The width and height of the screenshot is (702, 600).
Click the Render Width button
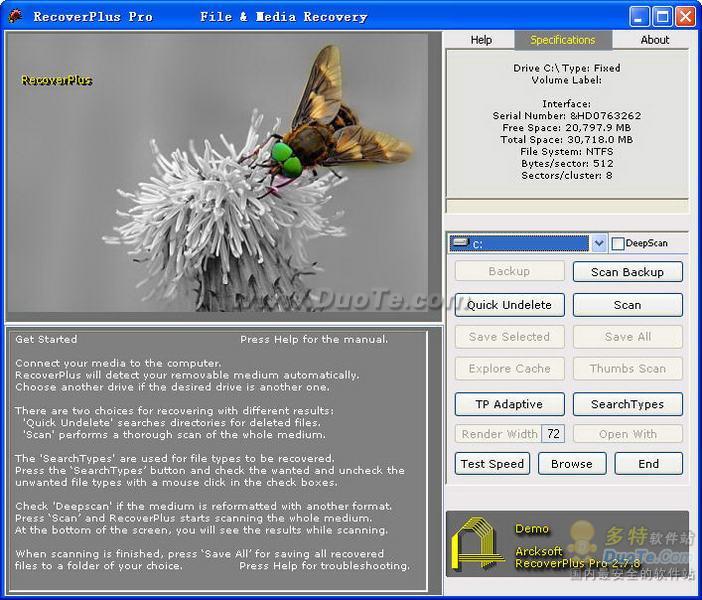tap(499, 434)
